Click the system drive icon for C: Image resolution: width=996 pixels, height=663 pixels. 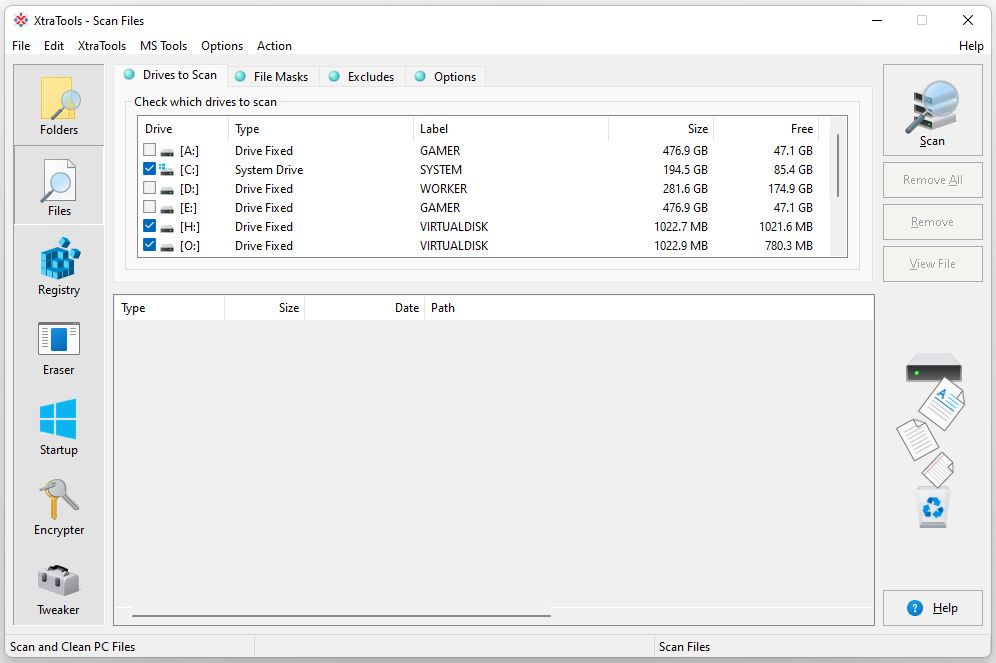(x=166, y=170)
